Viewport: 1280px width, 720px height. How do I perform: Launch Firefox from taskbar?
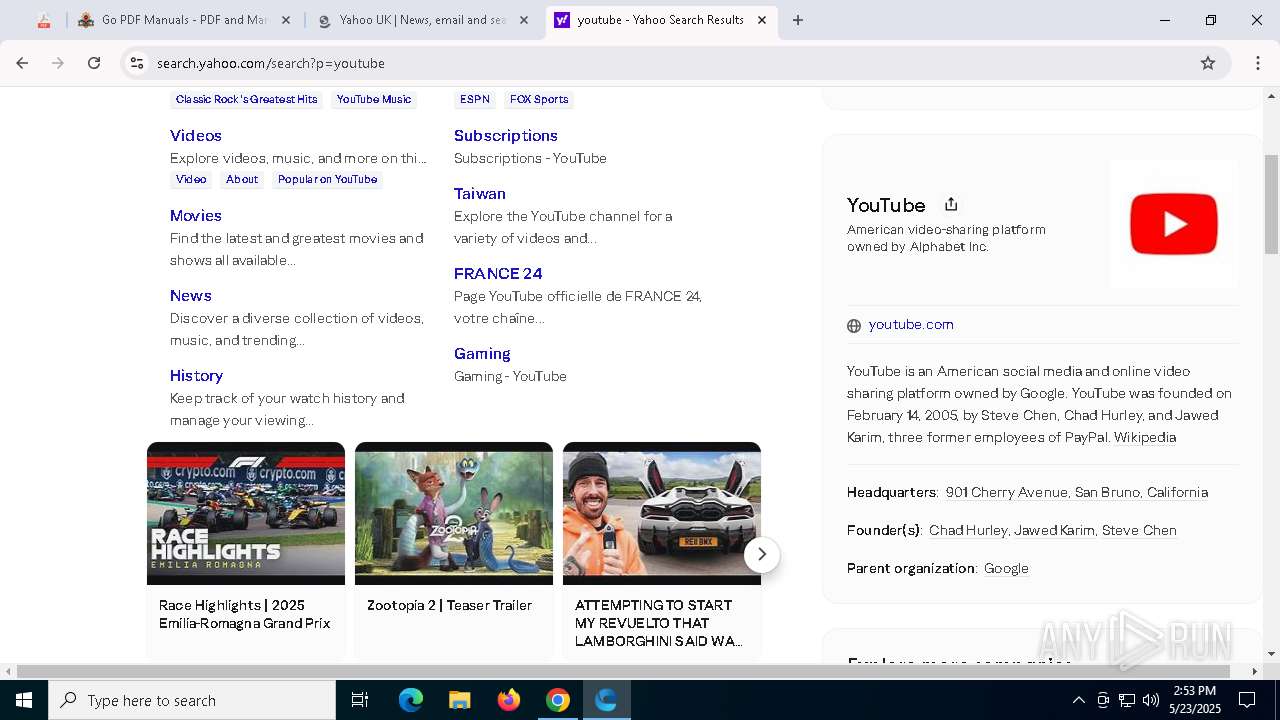[509, 700]
